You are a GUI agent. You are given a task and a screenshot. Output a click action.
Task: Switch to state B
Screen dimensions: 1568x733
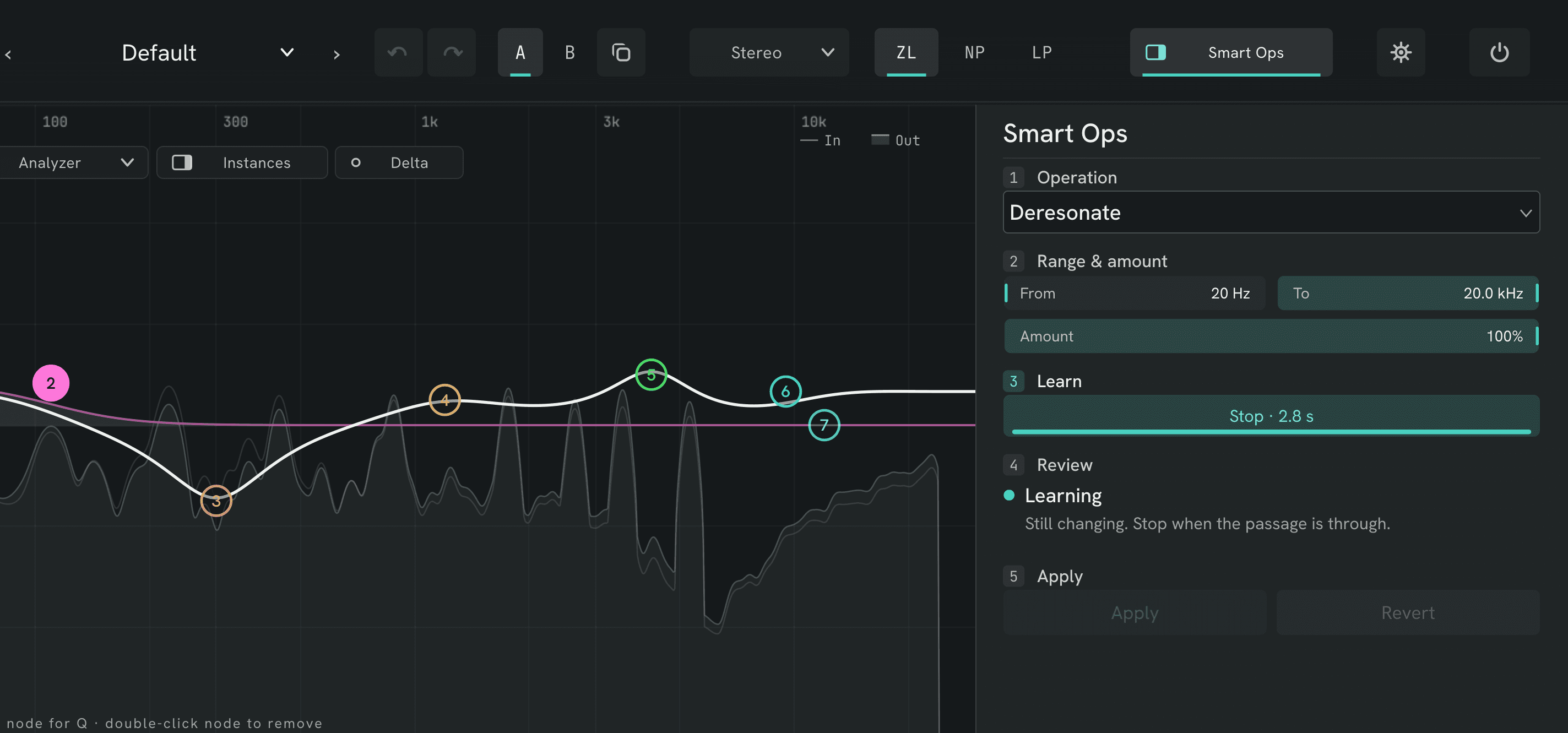tap(569, 52)
